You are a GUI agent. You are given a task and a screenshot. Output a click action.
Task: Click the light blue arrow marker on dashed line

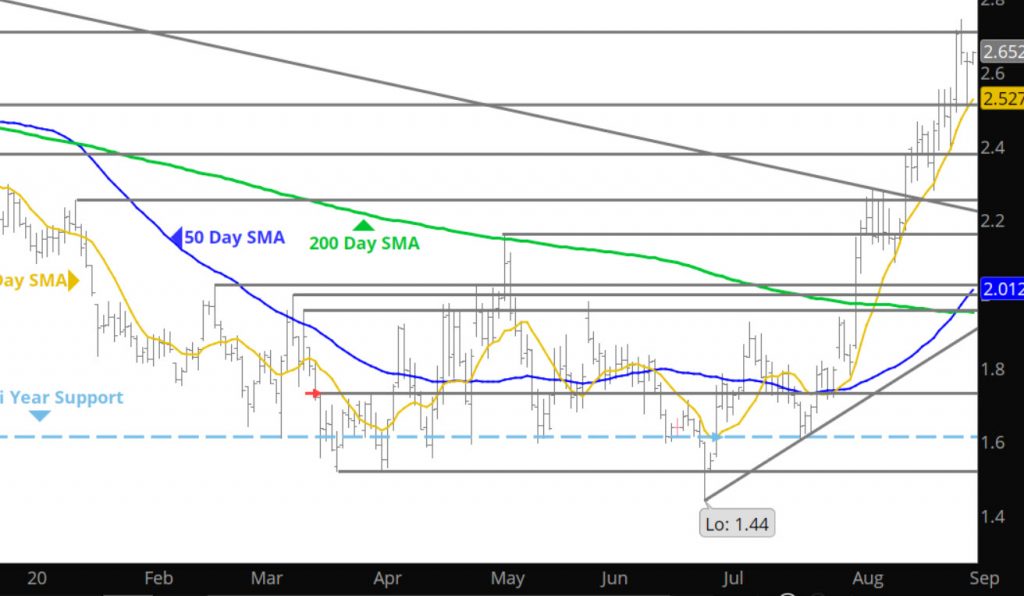click(714, 437)
